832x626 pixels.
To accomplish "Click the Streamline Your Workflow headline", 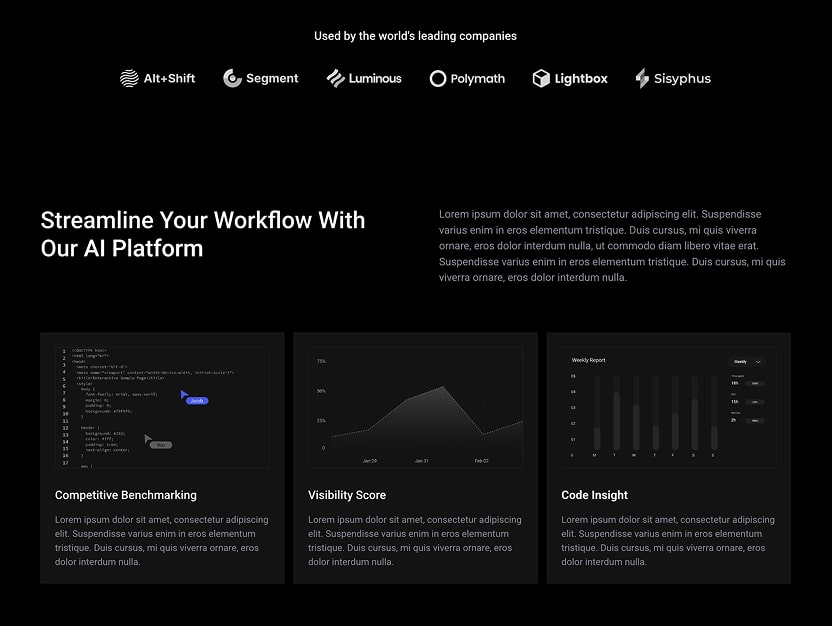I will [x=202, y=234].
